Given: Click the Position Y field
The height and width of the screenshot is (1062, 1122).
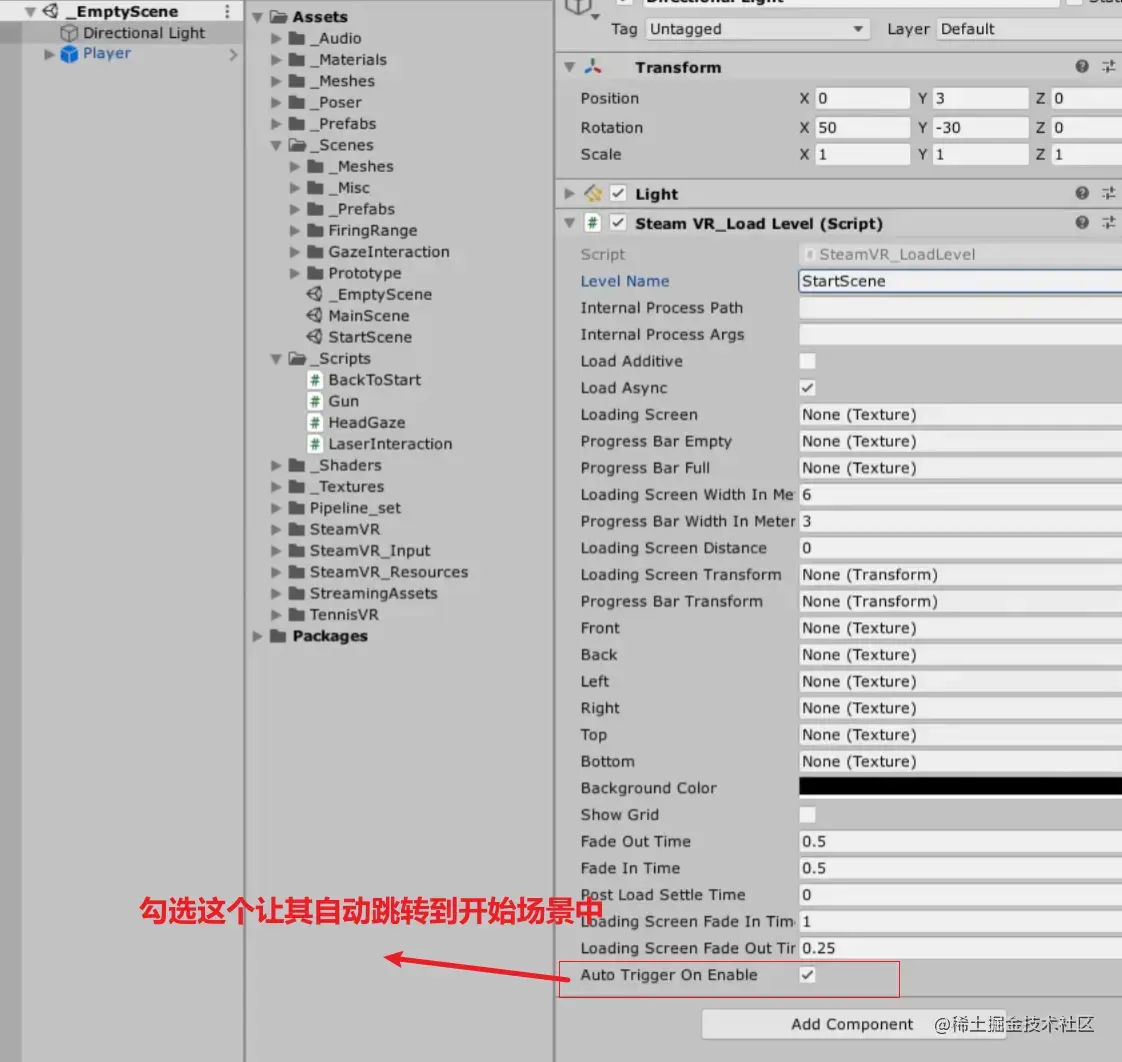Looking at the screenshot, I should tap(980, 98).
